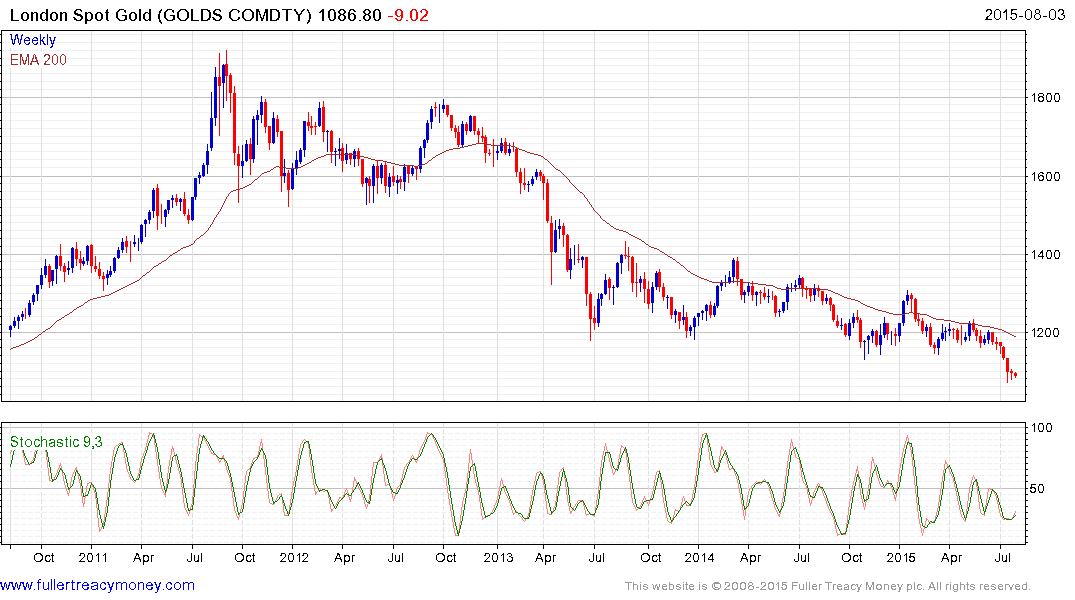Image resolution: width=1075 pixels, height=600 pixels.
Task: Select the 2013 time axis label
Action: pyautogui.click(x=498, y=557)
